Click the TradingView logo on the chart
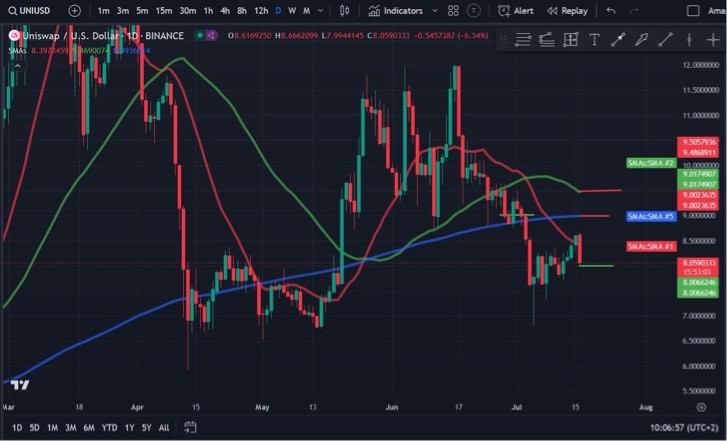Screen dimensions: 727x441 click(20, 385)
